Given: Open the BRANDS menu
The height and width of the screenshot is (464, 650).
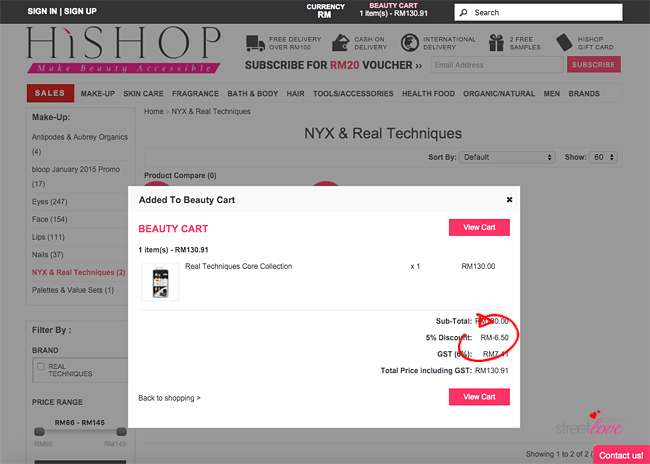Looking at the screenshot, I should [x=584, y=94].
